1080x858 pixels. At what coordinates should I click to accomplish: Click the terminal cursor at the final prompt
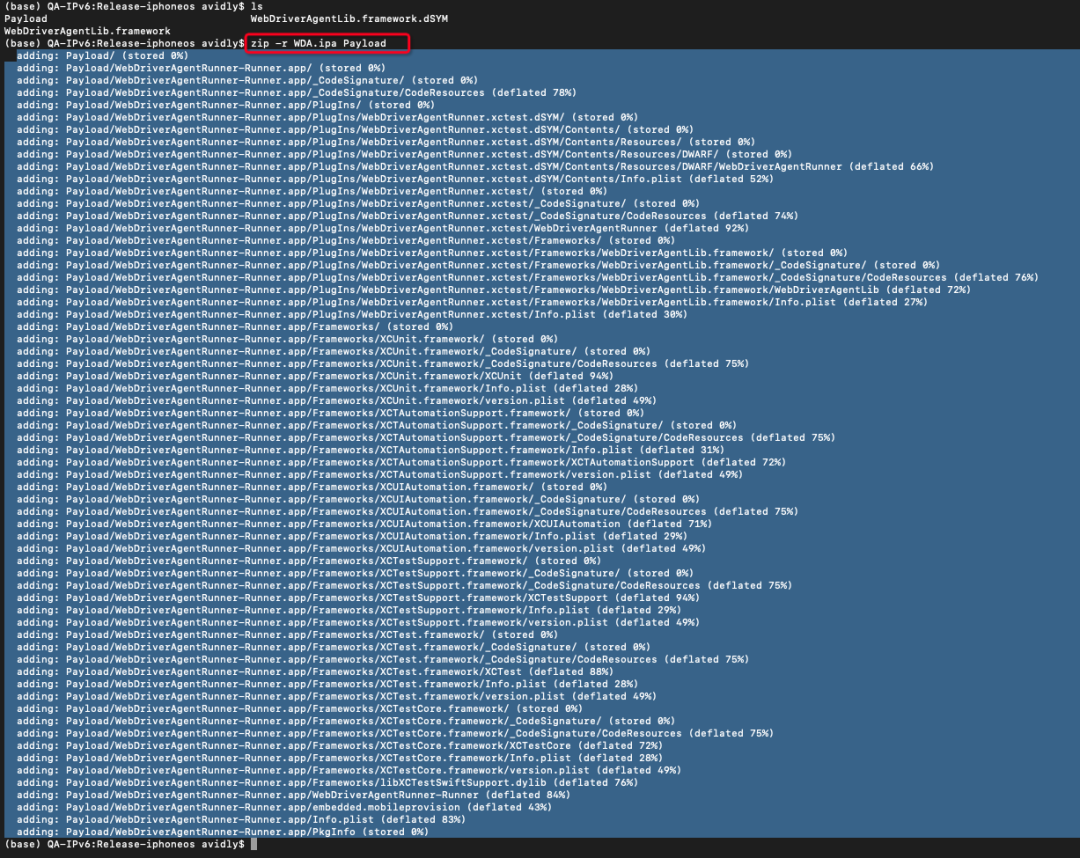tap(253, 844)
